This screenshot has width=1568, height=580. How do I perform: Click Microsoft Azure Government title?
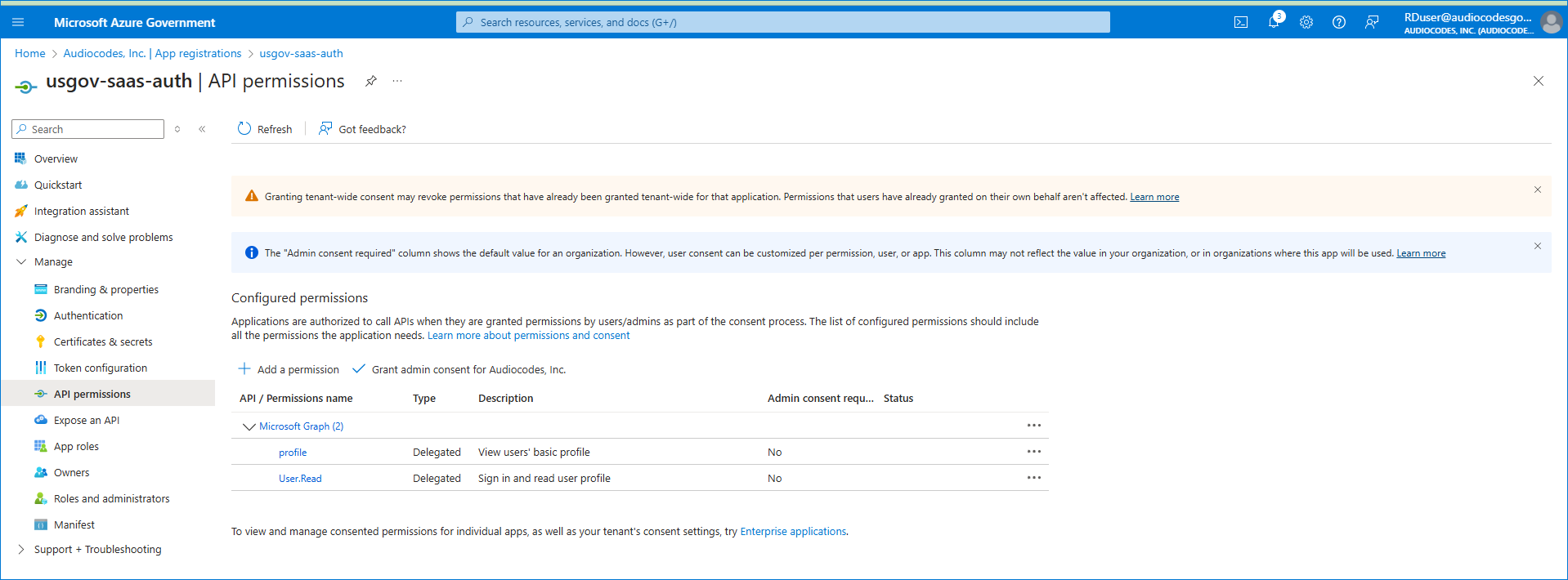pos(135,22)
